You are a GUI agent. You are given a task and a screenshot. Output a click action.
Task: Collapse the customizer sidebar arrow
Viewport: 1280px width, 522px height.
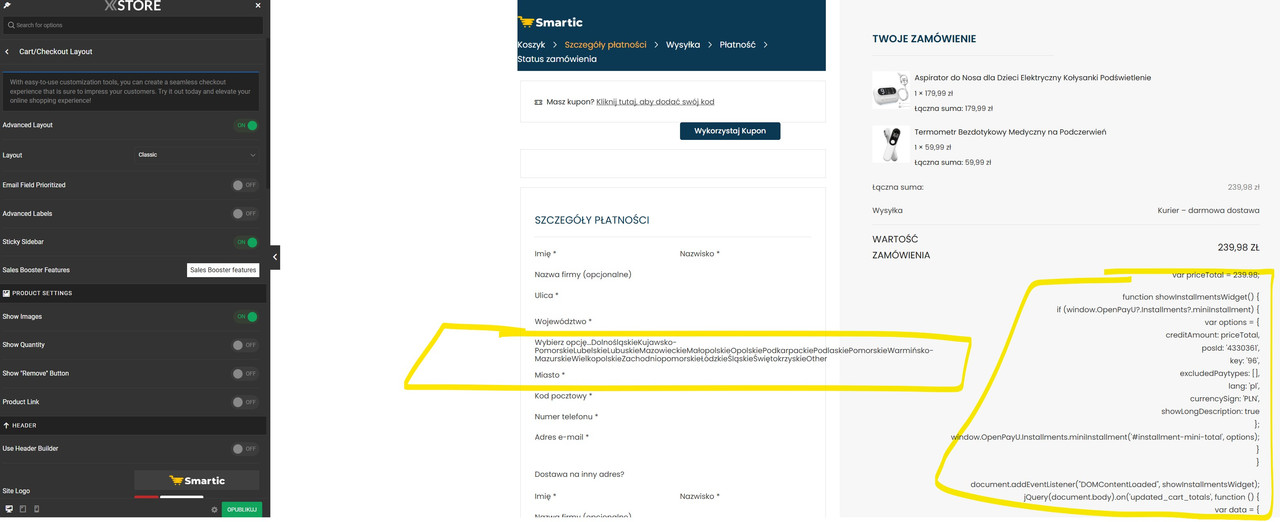click(x=275, y=257)
